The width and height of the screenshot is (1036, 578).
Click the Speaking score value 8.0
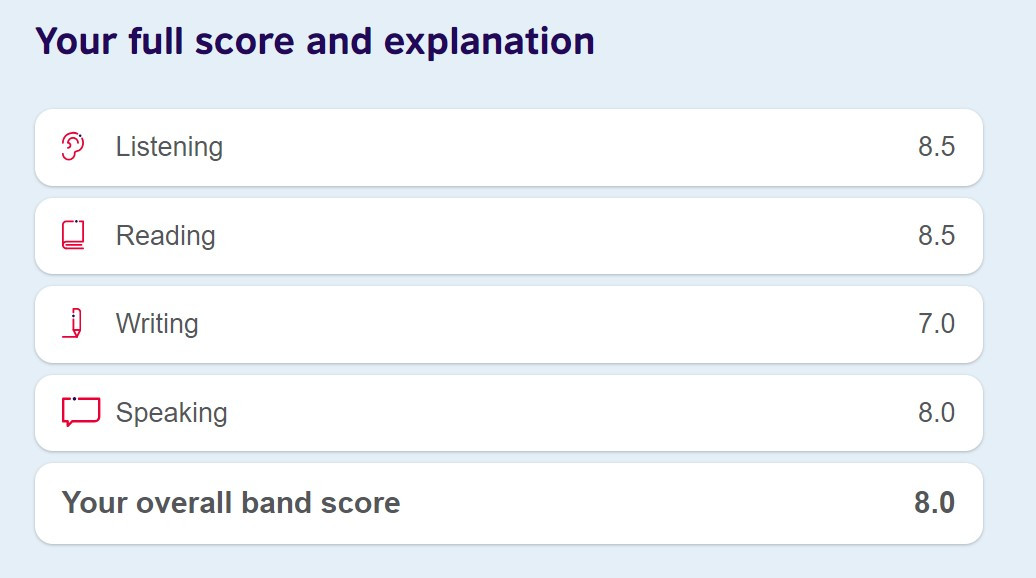pyautogui.click(x=936, y=413)
